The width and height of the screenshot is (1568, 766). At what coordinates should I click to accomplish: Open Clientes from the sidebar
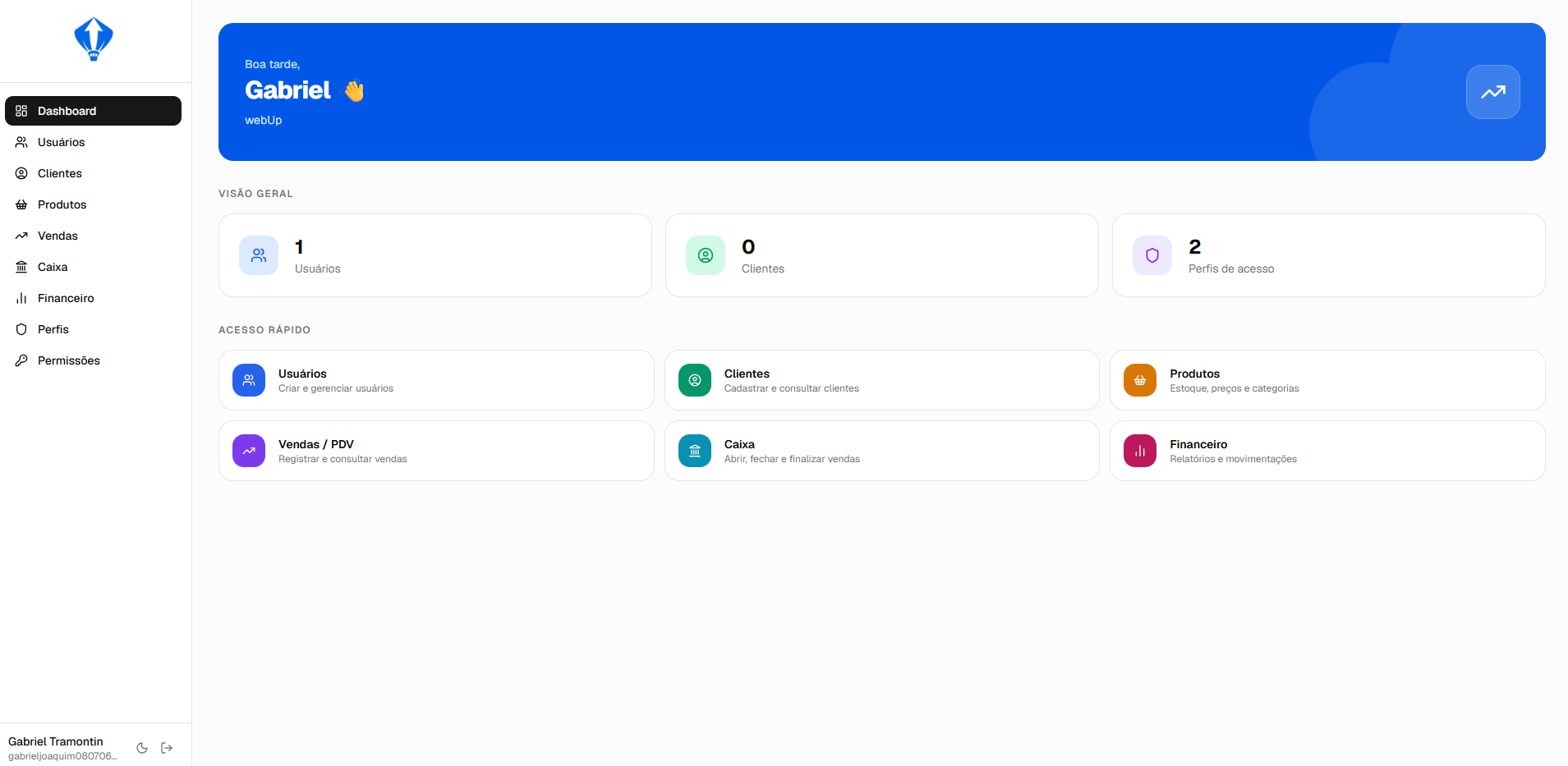point(93,173)
